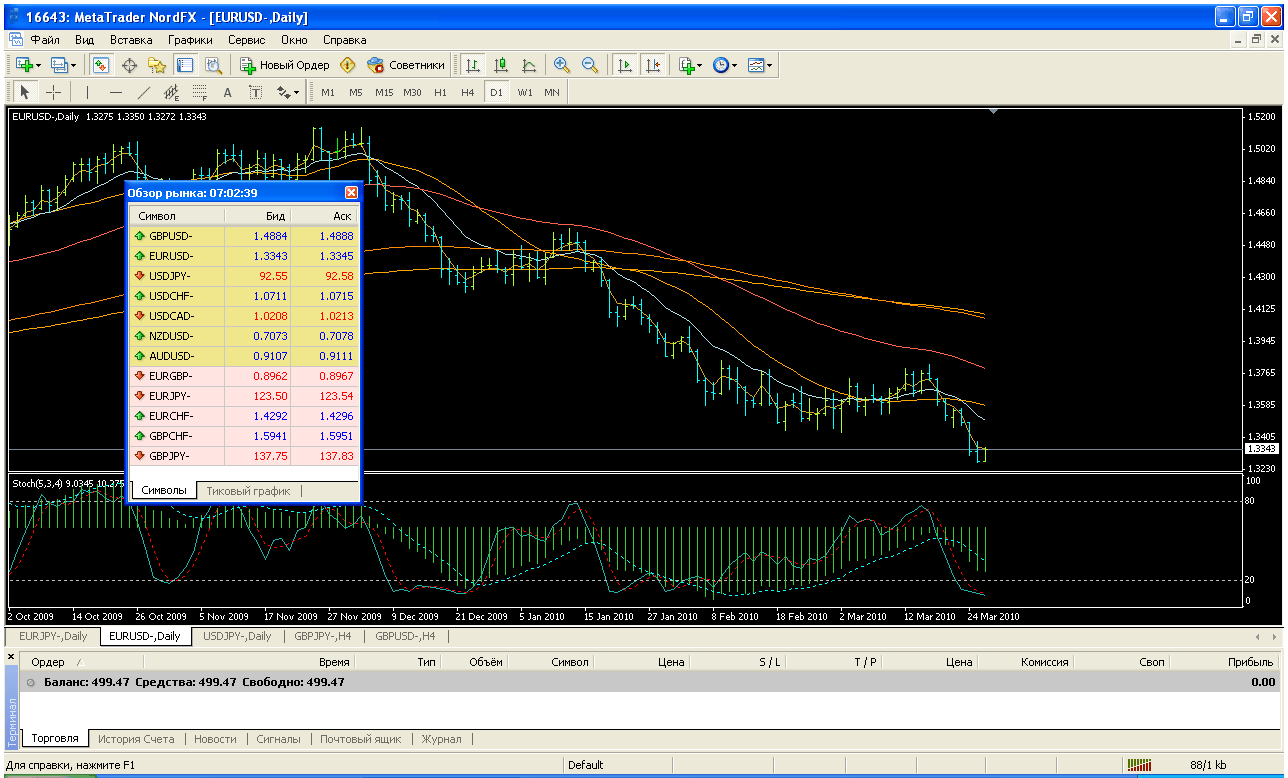Toggle the Terminal panel button
Image resolution: width=1288 pixels, height=778 pixels.
tap(185, 65)
